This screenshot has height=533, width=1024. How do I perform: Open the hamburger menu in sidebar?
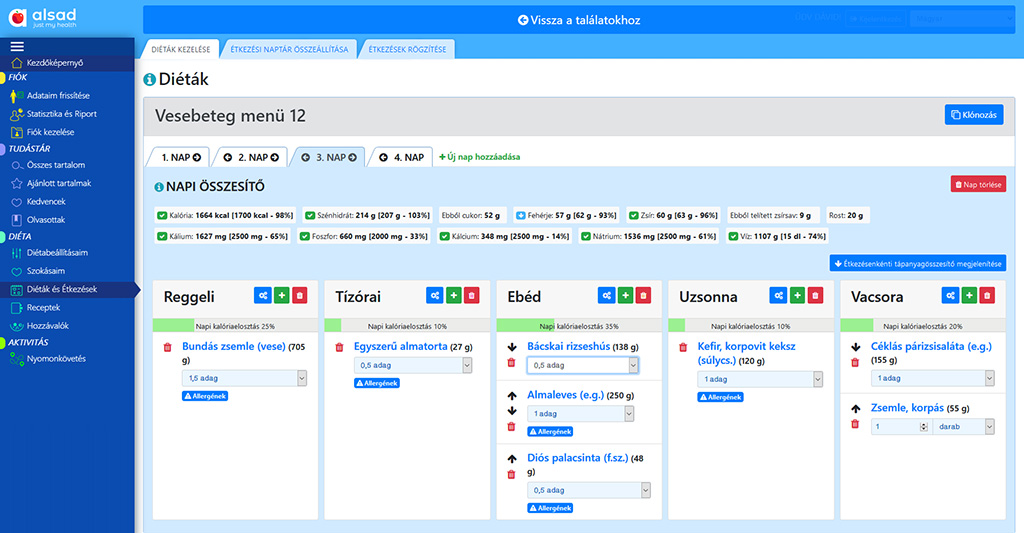point(17,46)
